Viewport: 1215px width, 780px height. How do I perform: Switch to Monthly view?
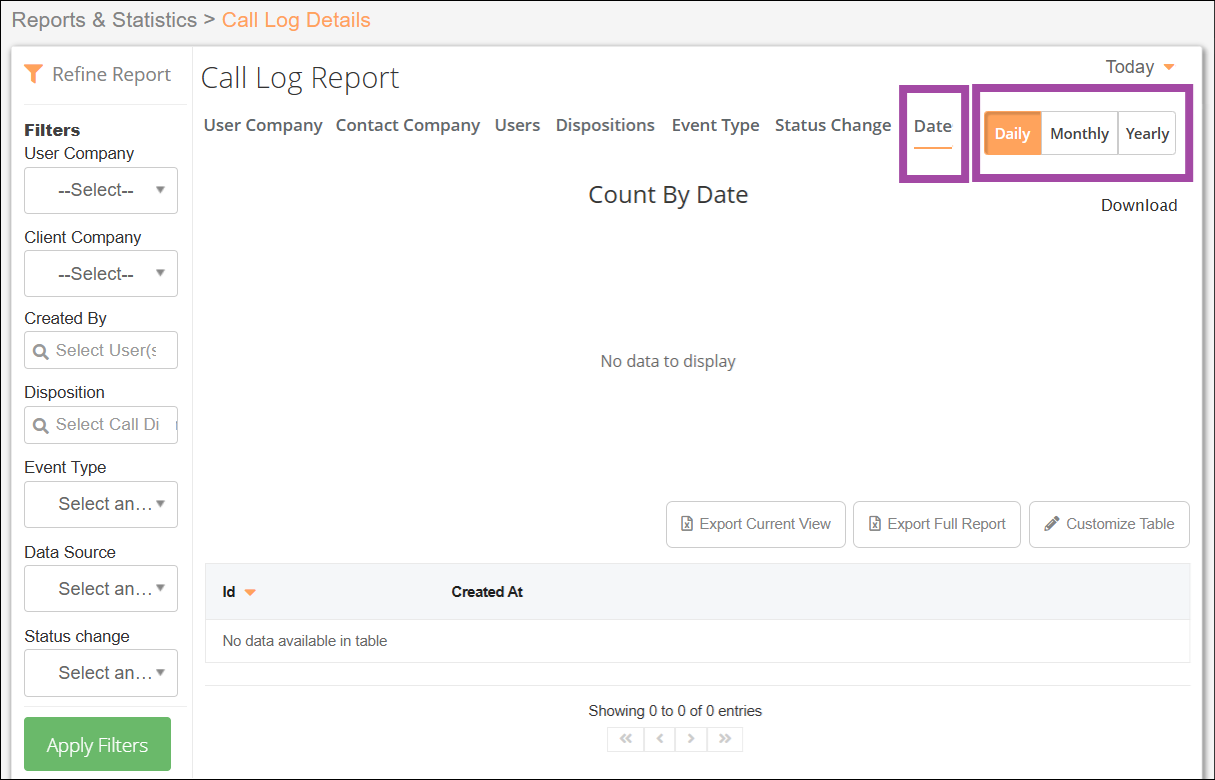(1080, 133)
